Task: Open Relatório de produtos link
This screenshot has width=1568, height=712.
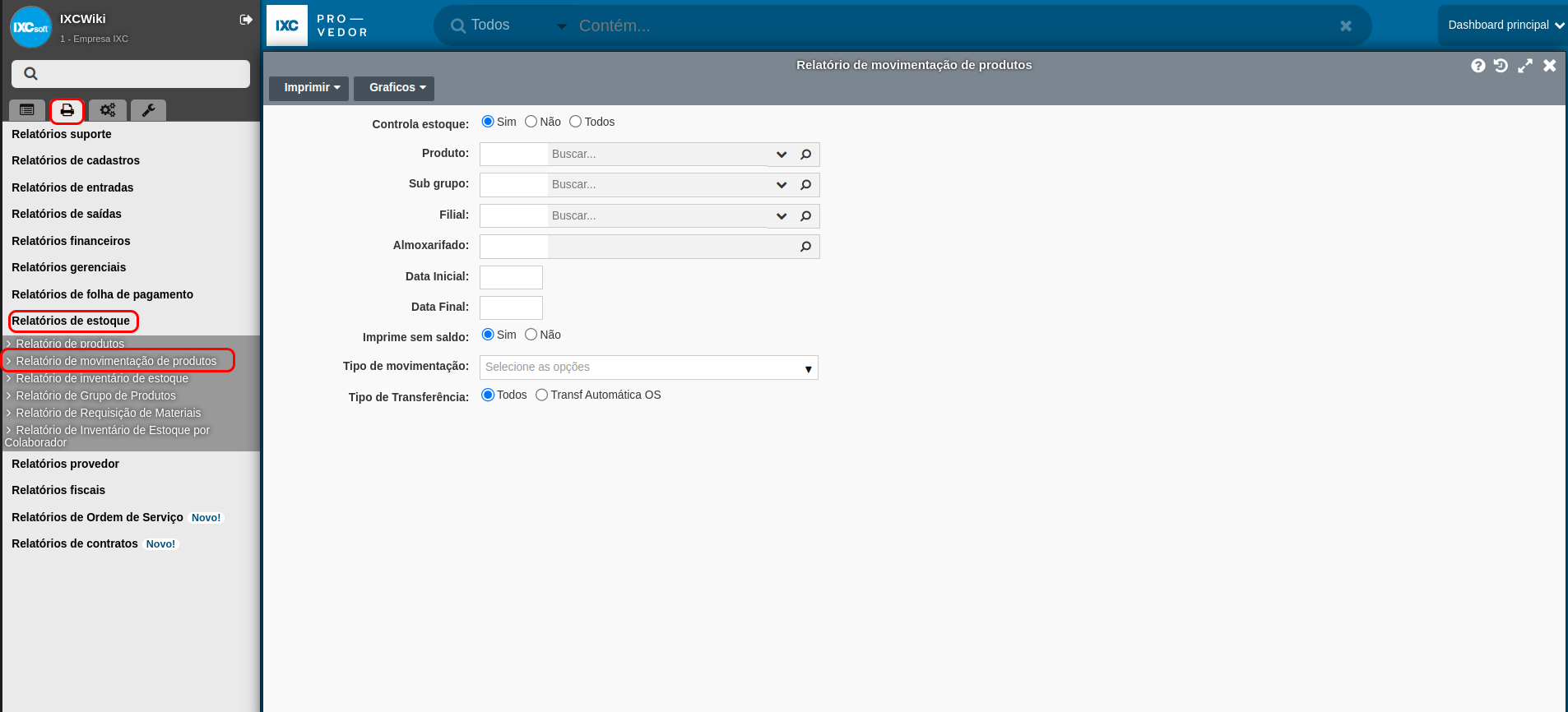Action: click(x=70, y=344)
